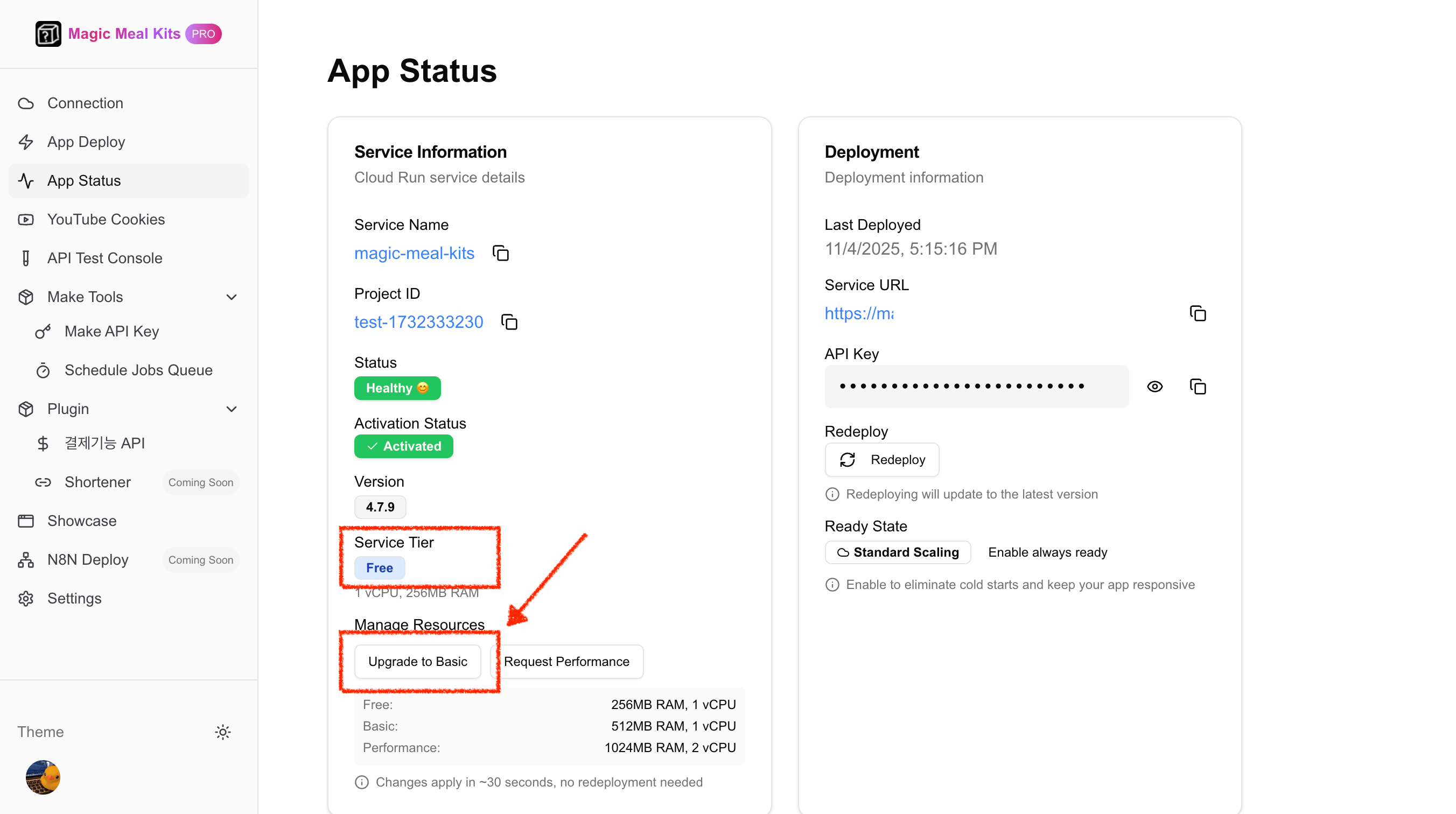Screen dimensions: 1456x814
Task: Click the Theme label in sidebar footer
Action: point(41,732)
